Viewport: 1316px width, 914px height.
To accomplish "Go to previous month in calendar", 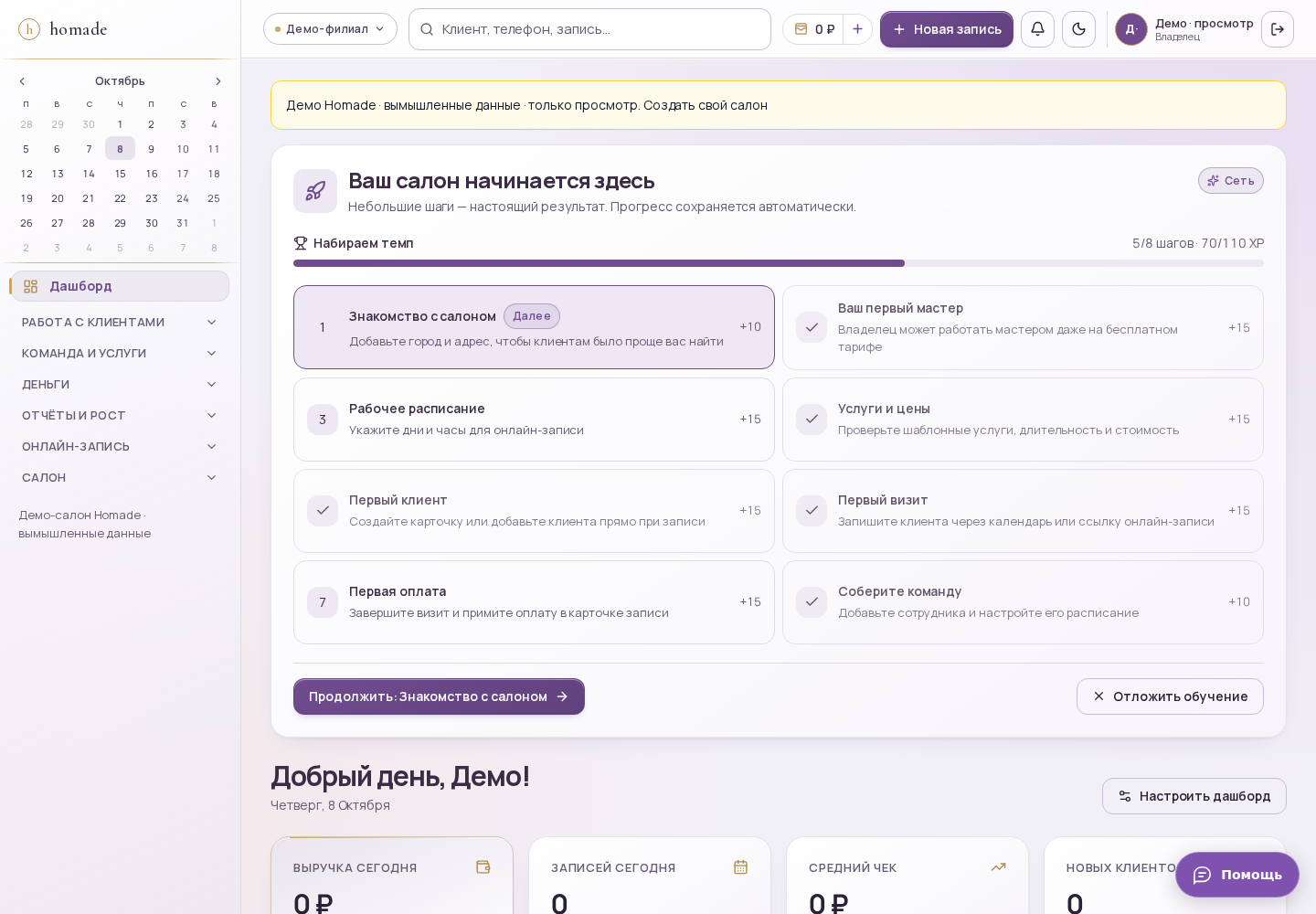I will 23,81.
